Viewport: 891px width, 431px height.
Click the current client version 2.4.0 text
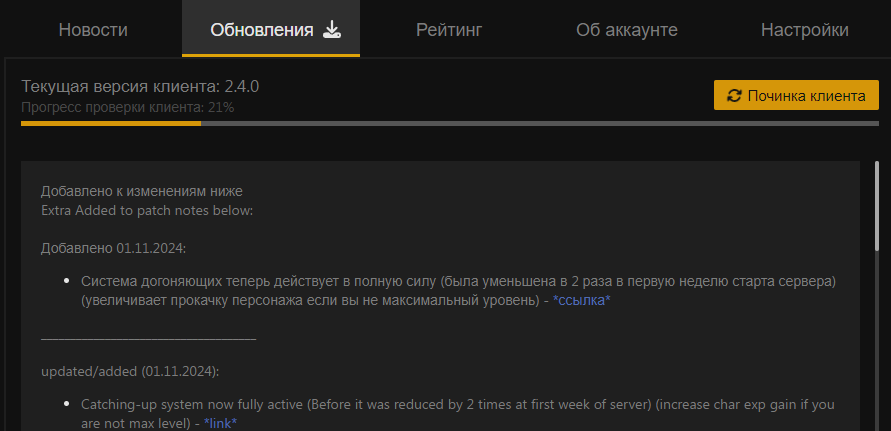click(140, 87)
